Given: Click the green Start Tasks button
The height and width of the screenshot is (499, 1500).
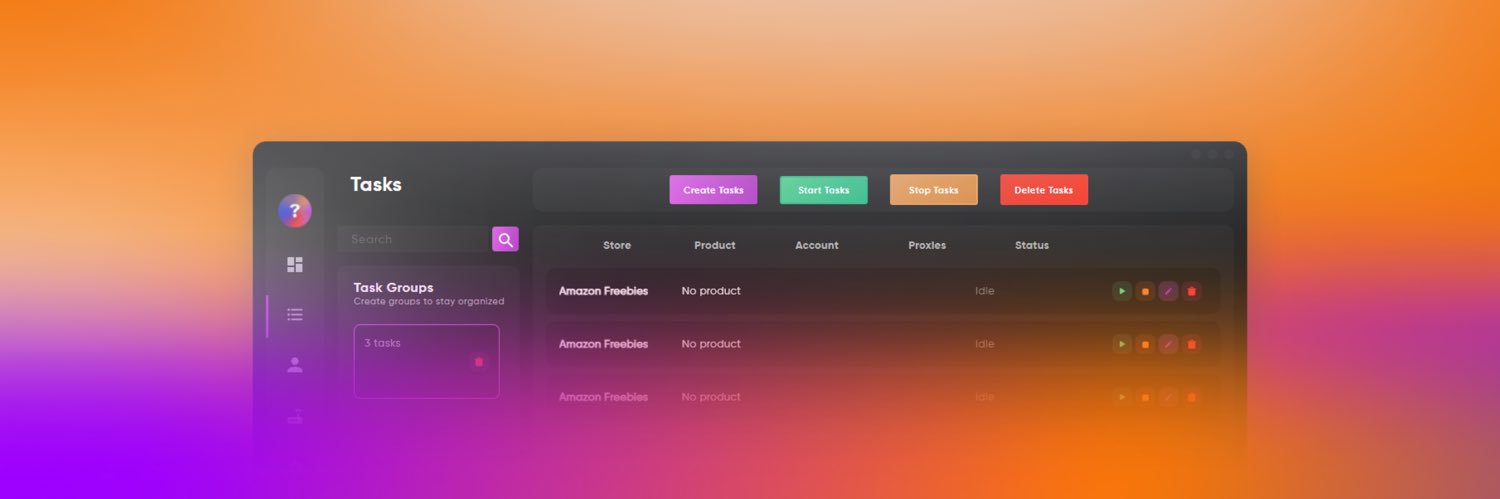Looking at the screenshot, I should click(823, 190).
